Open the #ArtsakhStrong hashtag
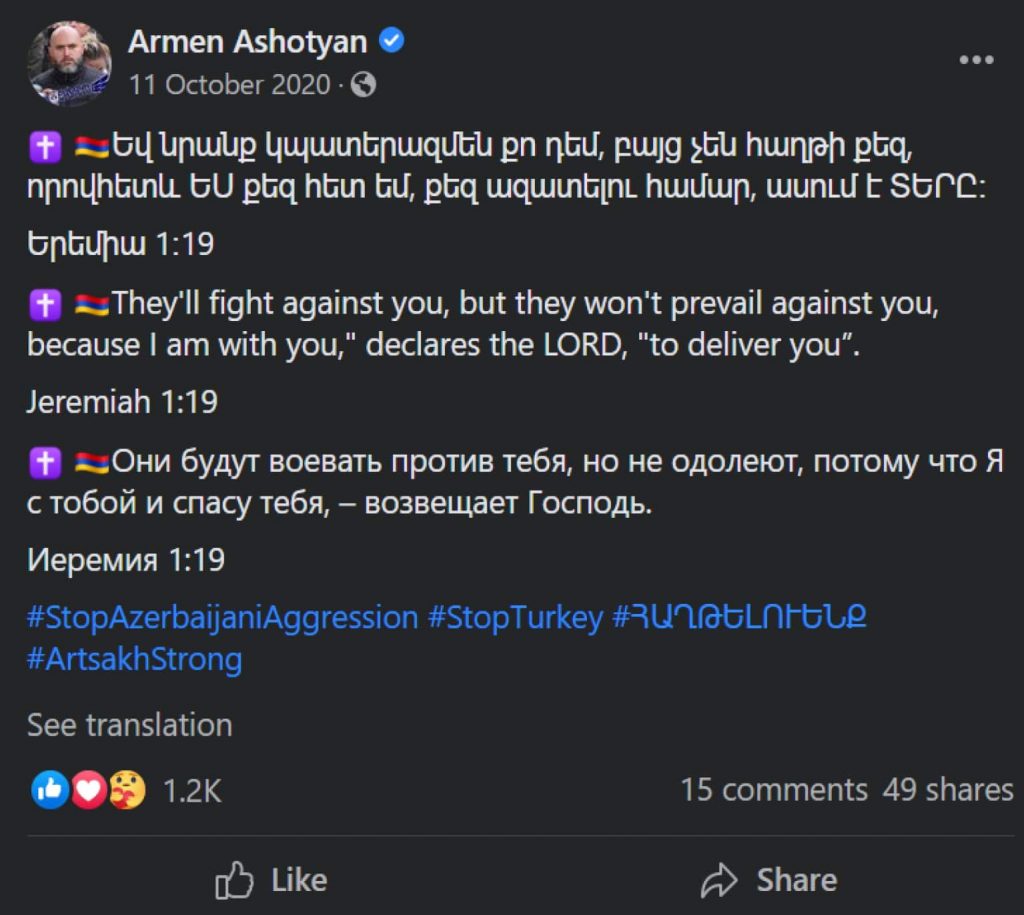 coord(134,659)
